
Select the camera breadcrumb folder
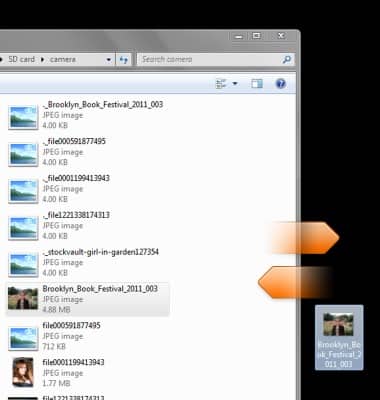(63, 59)
